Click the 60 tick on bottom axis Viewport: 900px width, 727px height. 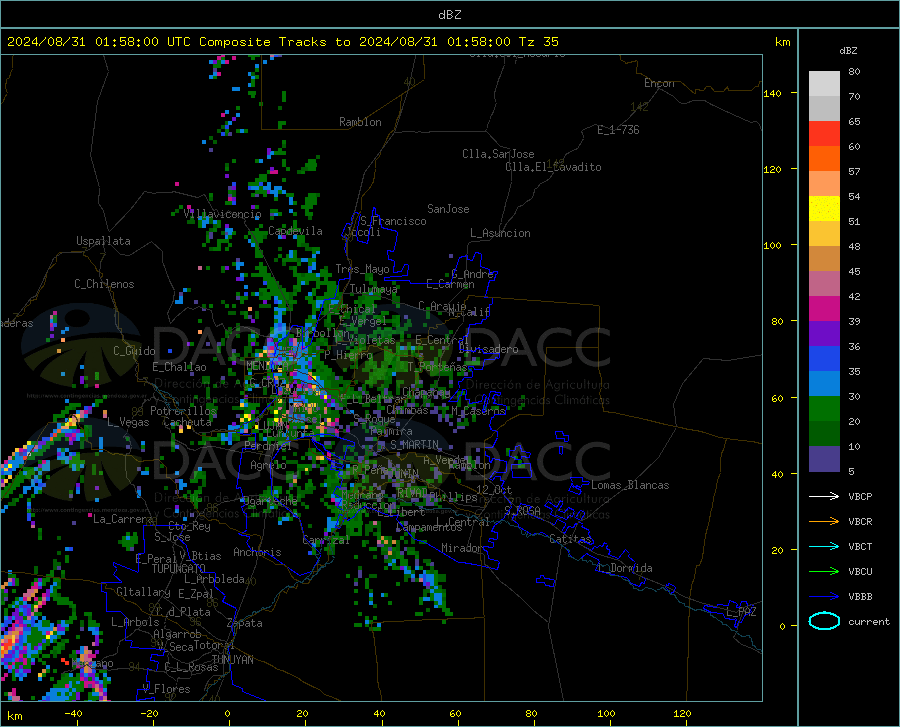click(x=455, y=713)
